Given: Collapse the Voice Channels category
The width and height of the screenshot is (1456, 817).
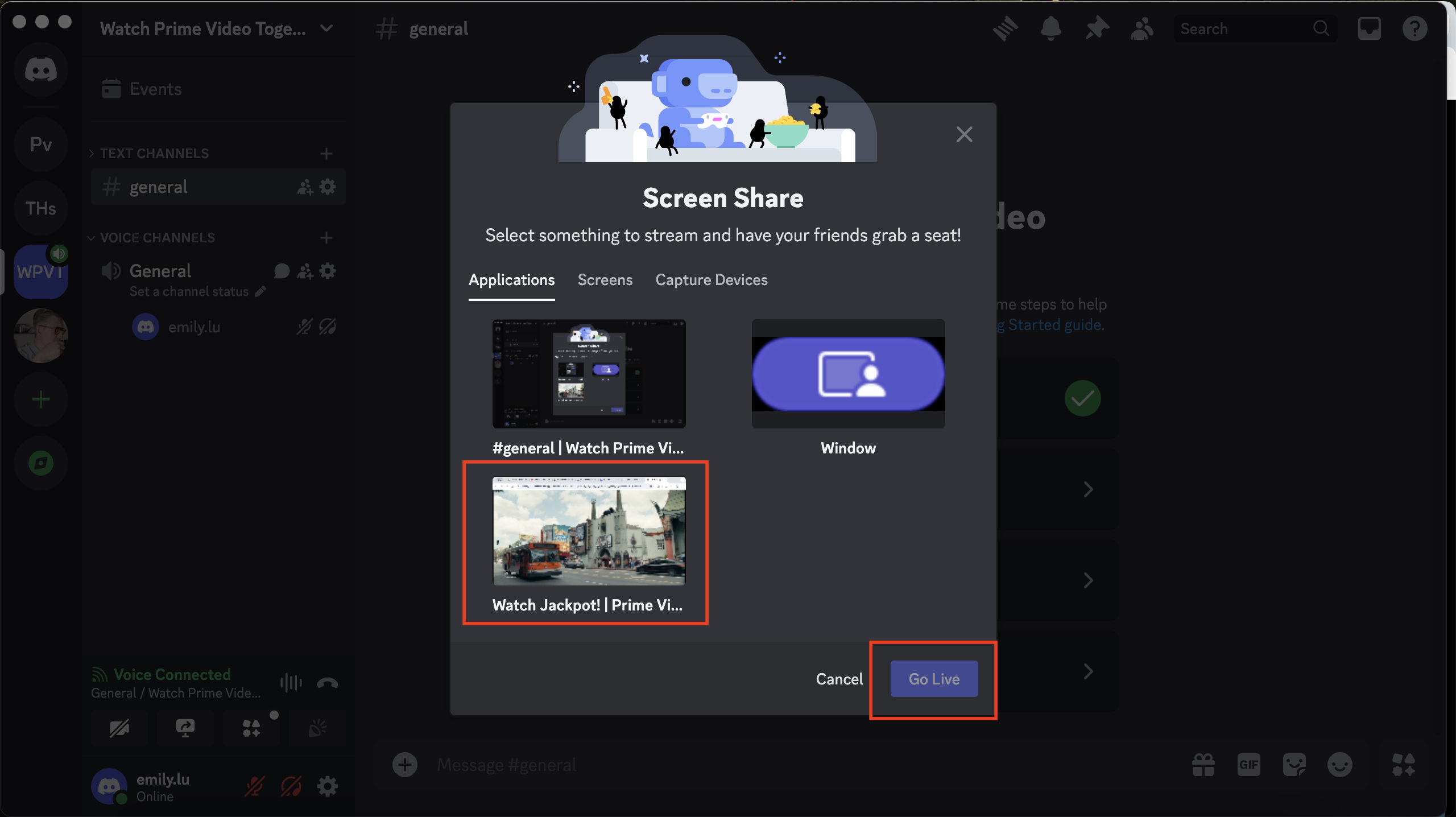Looking at the screenshot, I should (x=152, y=238).
